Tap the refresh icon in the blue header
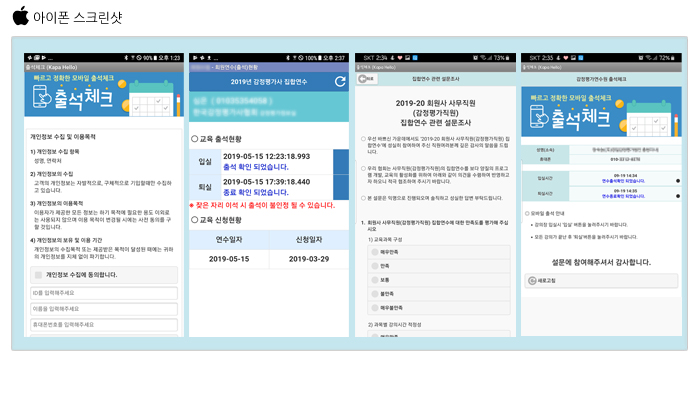This screenshot has width=700, height=396. point(340,82)
